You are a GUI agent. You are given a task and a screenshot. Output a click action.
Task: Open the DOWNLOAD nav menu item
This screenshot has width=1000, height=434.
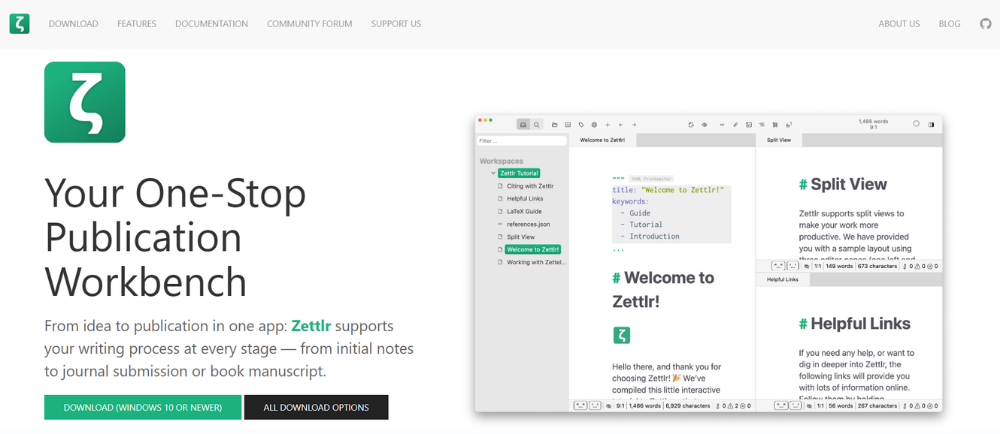pos(73,24)
